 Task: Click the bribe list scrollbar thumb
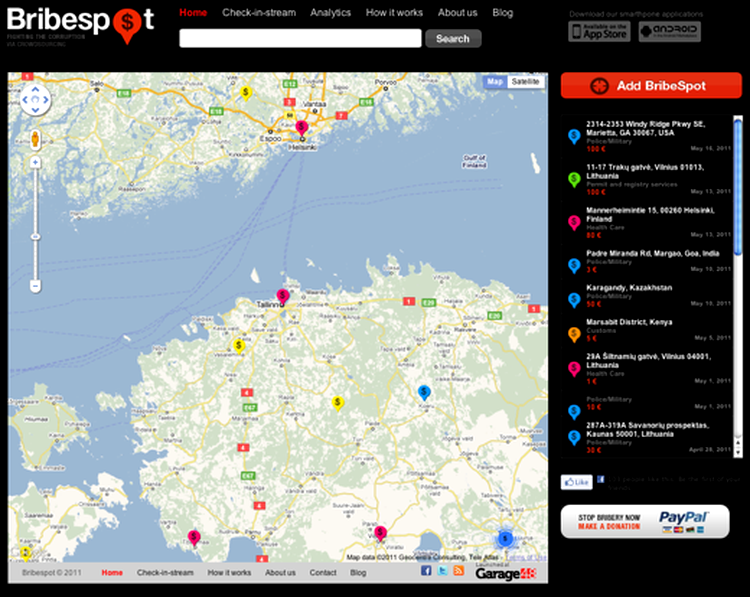pos(738,186)
